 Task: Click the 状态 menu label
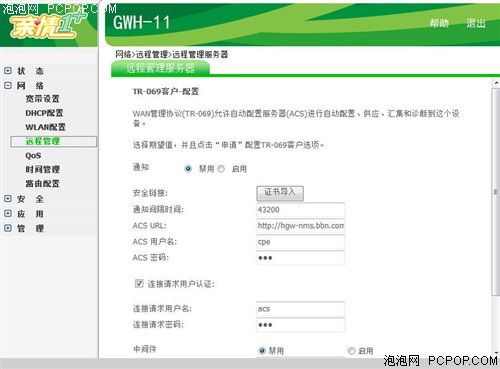(x=30, y=71)
